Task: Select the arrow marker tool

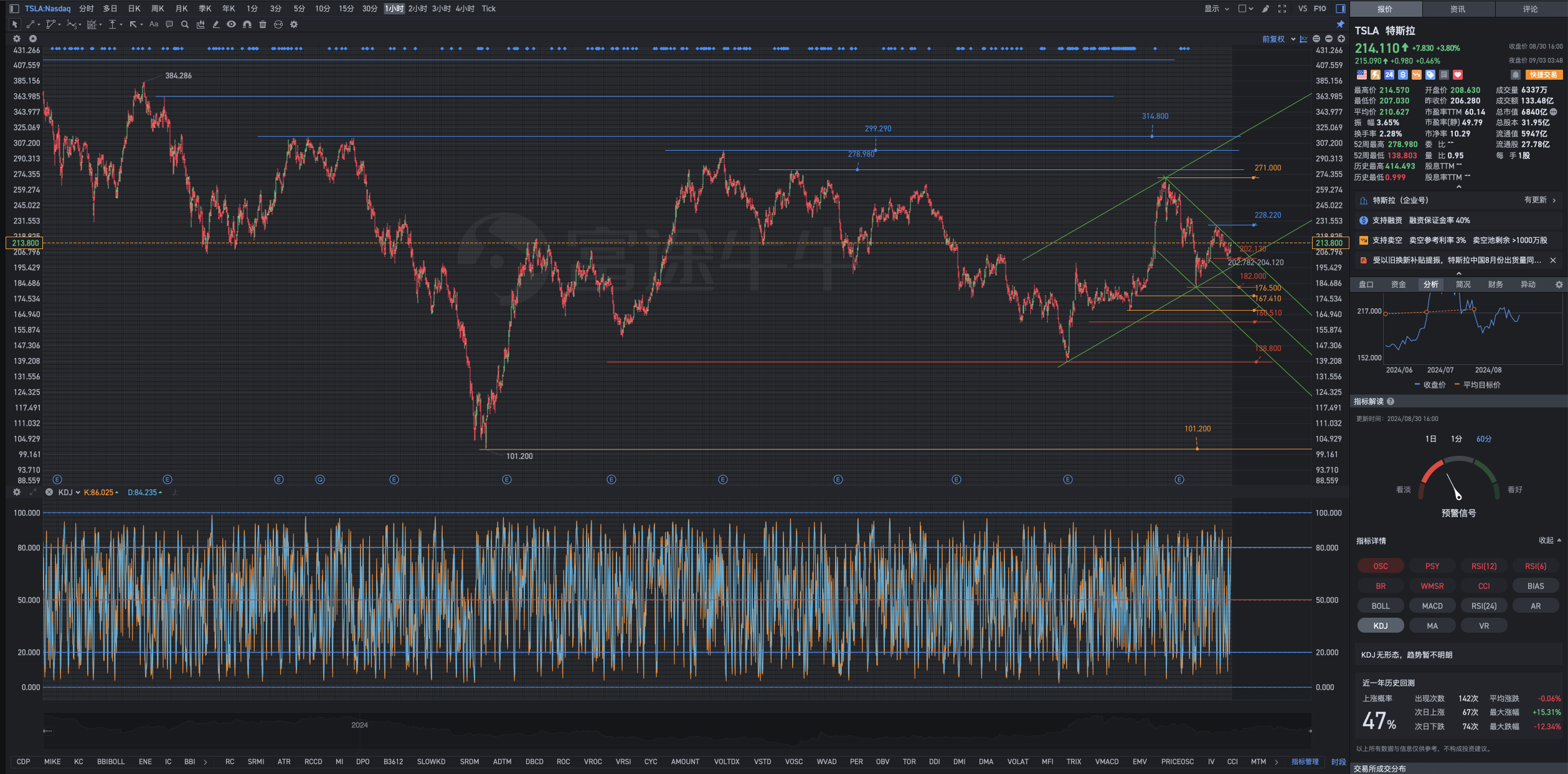Action: click(133, 24)
